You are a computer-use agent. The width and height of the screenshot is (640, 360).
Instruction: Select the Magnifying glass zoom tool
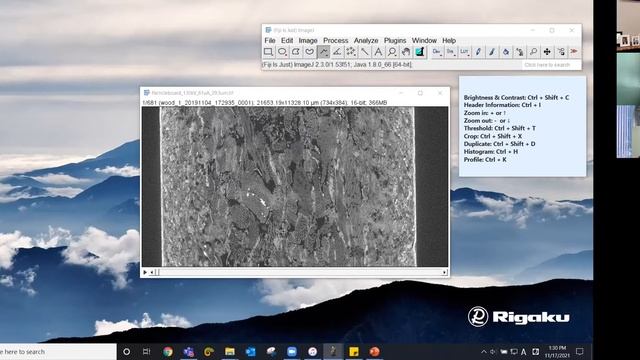[392, 52]
